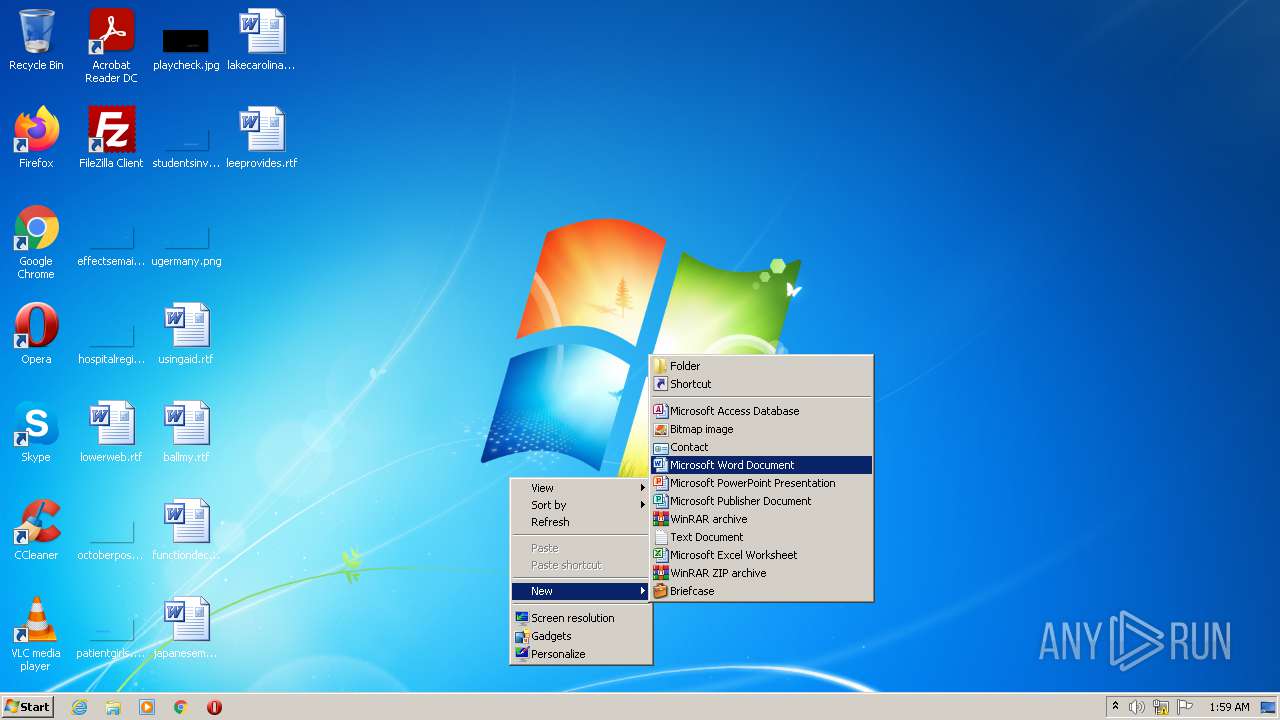1280x720 pixels.
Task: Open Screen resolution settings
Action: click(581, 618)
